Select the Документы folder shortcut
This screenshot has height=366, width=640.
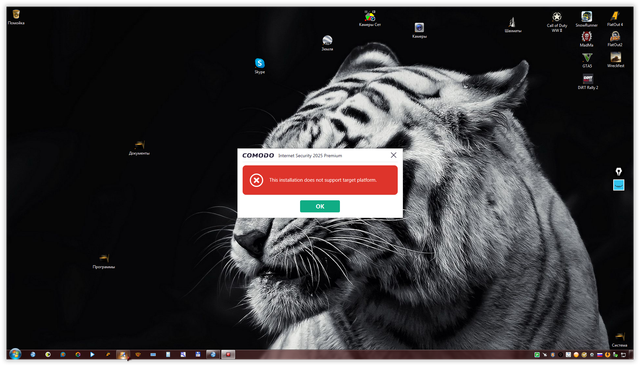pos(139,148)
